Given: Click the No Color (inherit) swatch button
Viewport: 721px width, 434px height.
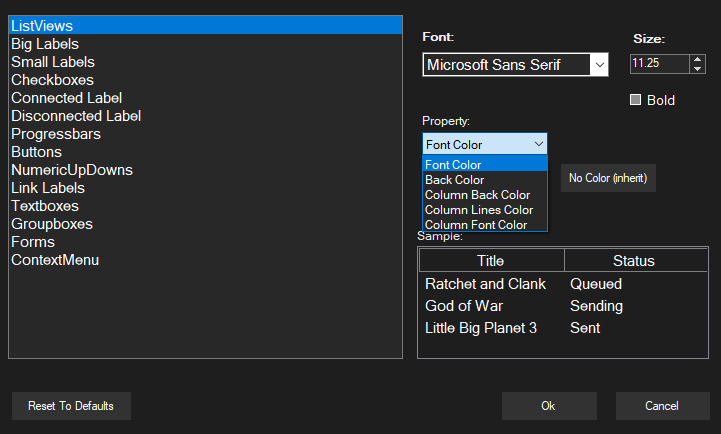Looking at the screenshot, I should [608, 178].
